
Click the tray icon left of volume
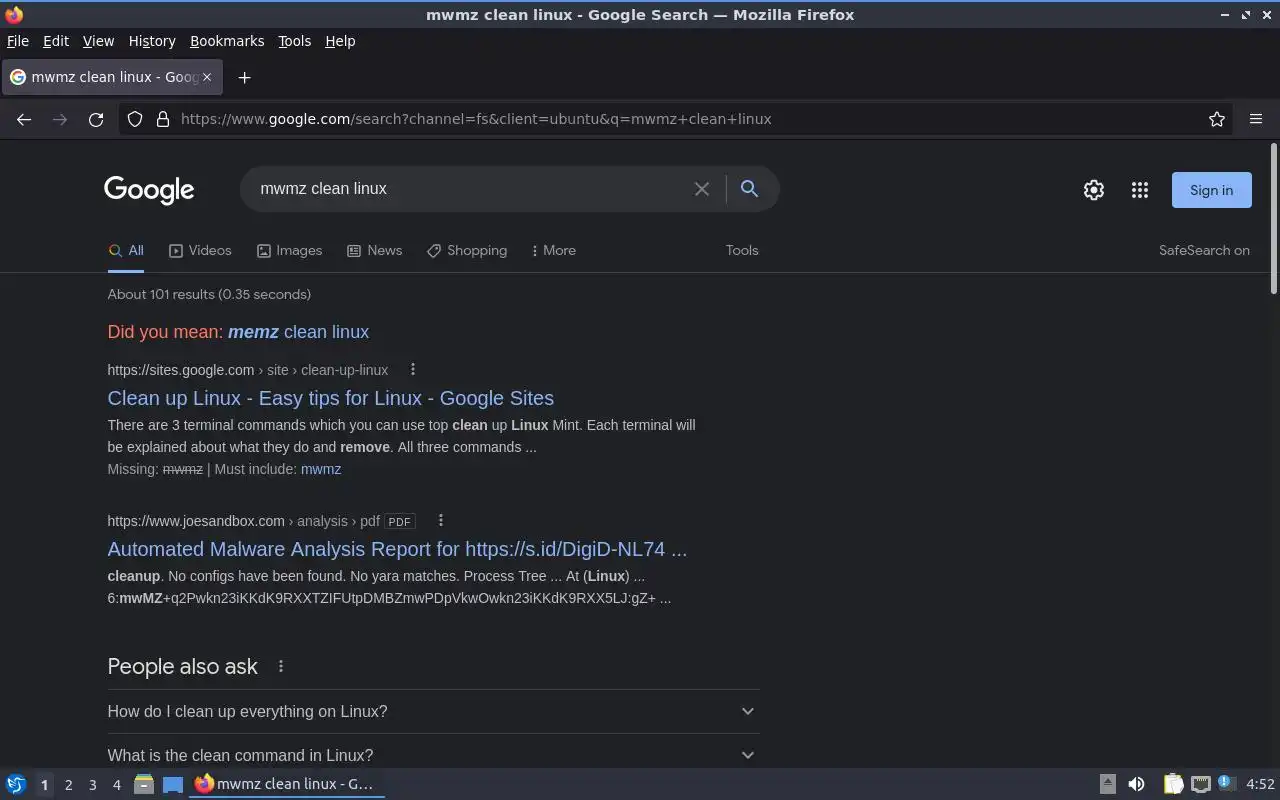coord(1108,784)
